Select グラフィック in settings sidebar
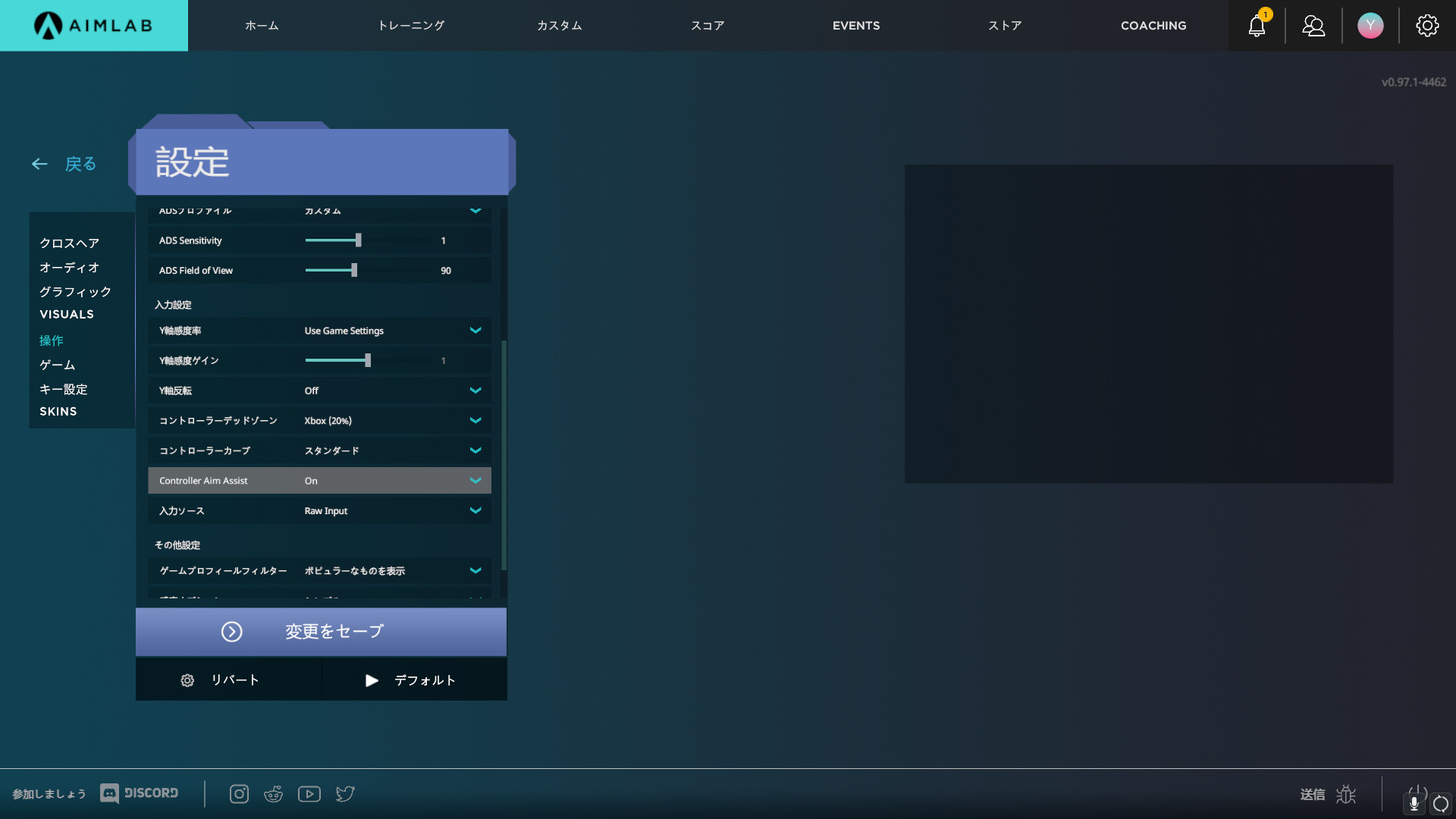 (75, 292)
